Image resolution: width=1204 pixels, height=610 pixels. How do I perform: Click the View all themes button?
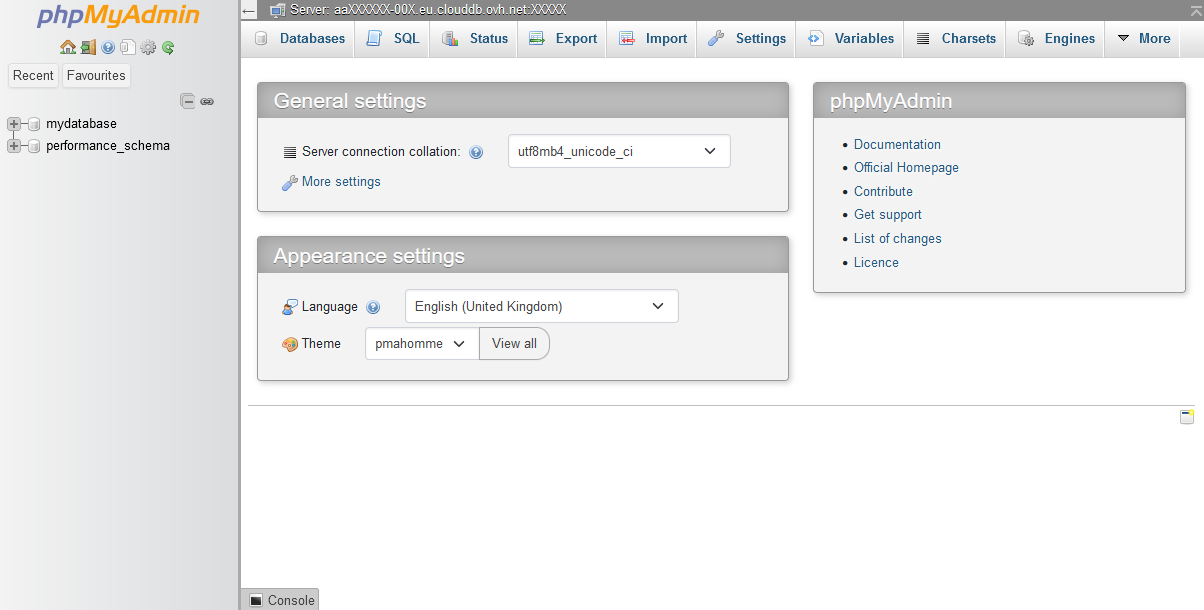(514, 343)
